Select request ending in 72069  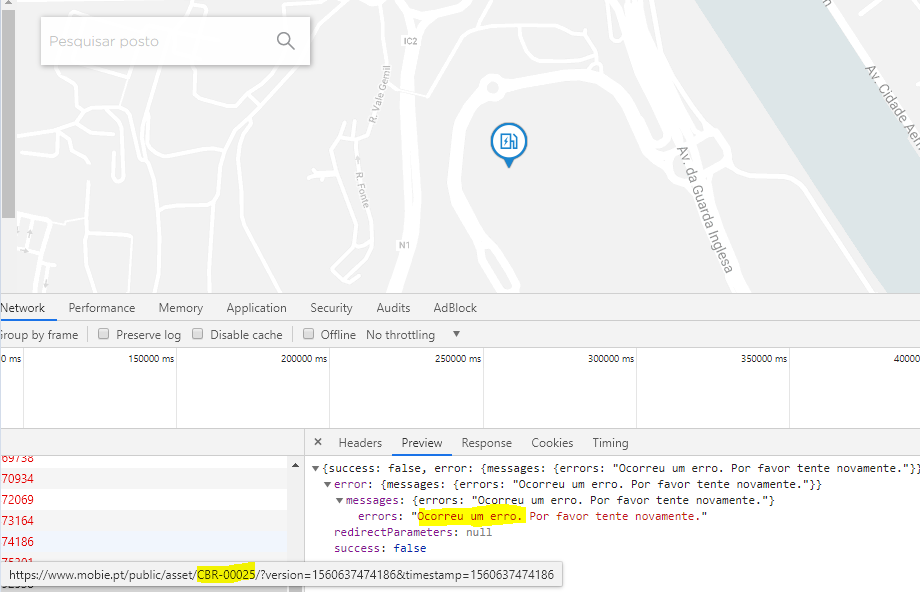coord(18,499)
